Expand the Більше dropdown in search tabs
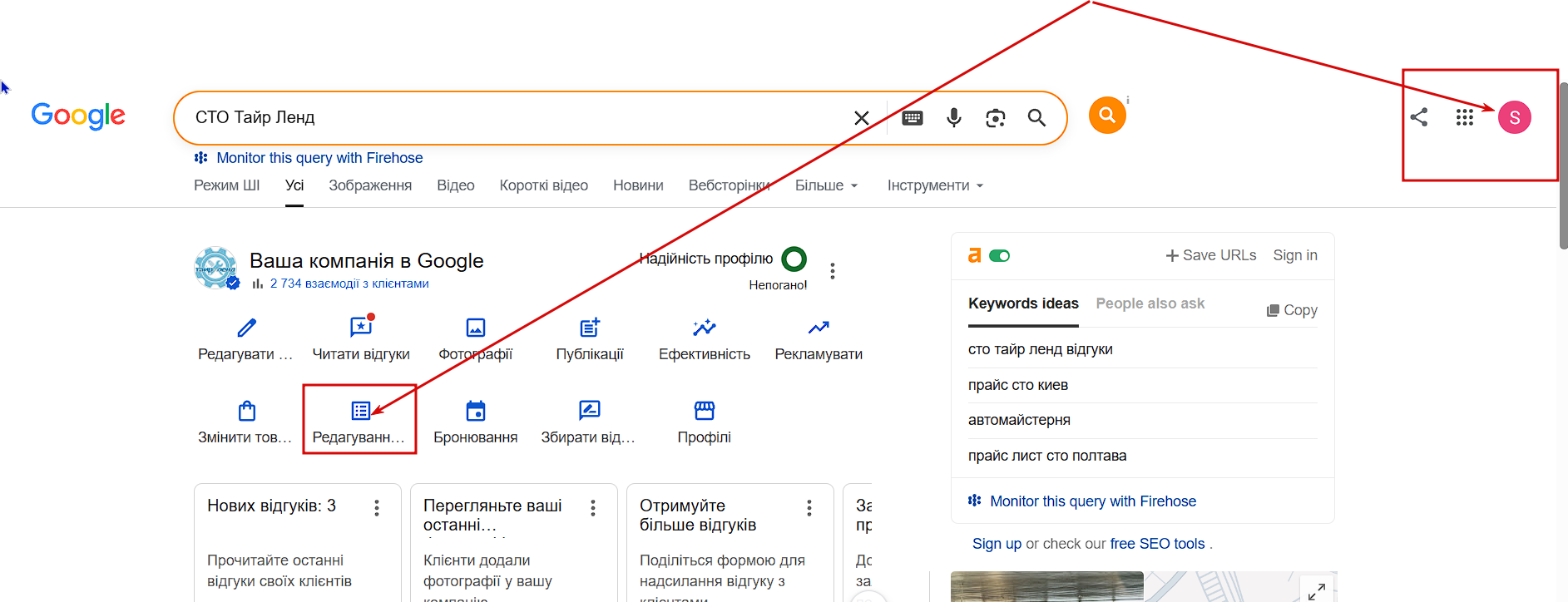Image resolution: width=1568 pixels, height=602 pixels. click(827, 185)
